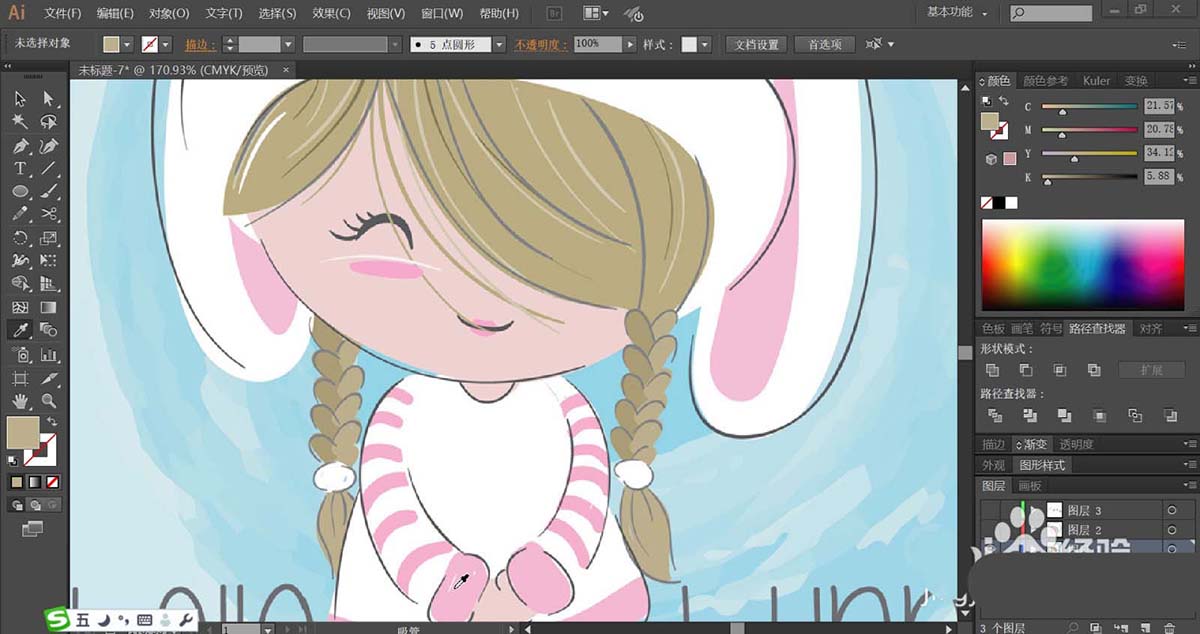Select the Ellipse shape tool

tap(20, 191)
